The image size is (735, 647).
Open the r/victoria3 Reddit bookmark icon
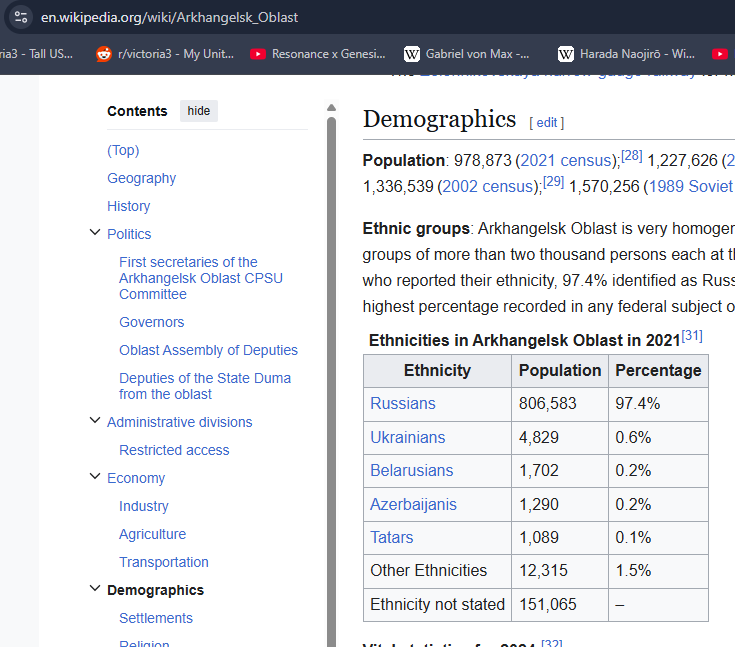(104, 54)
